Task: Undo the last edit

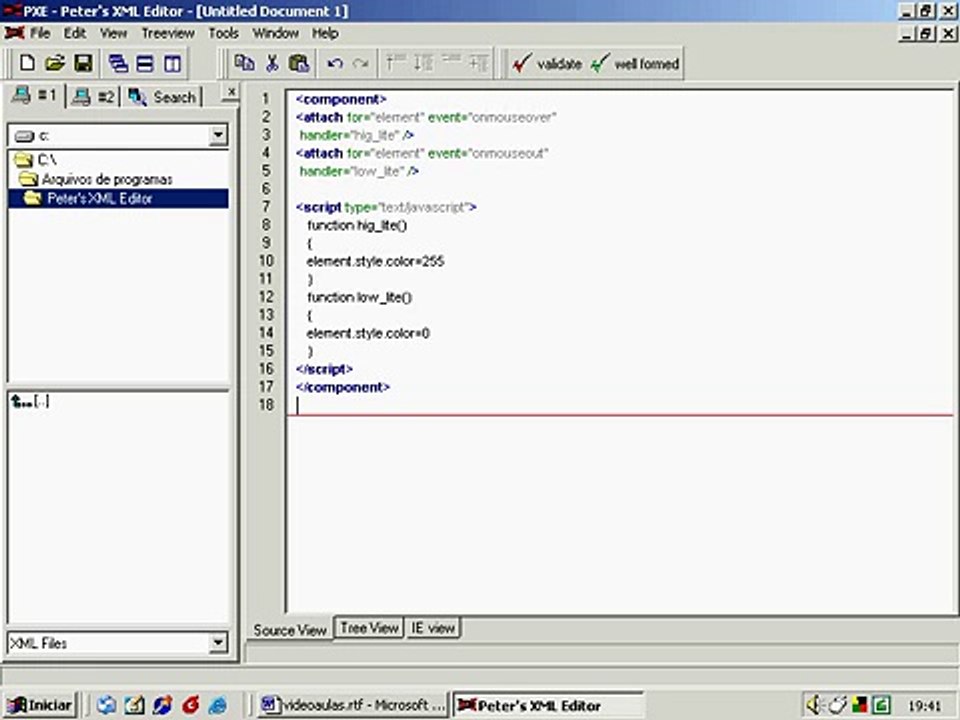Action: tap(334, 63)
